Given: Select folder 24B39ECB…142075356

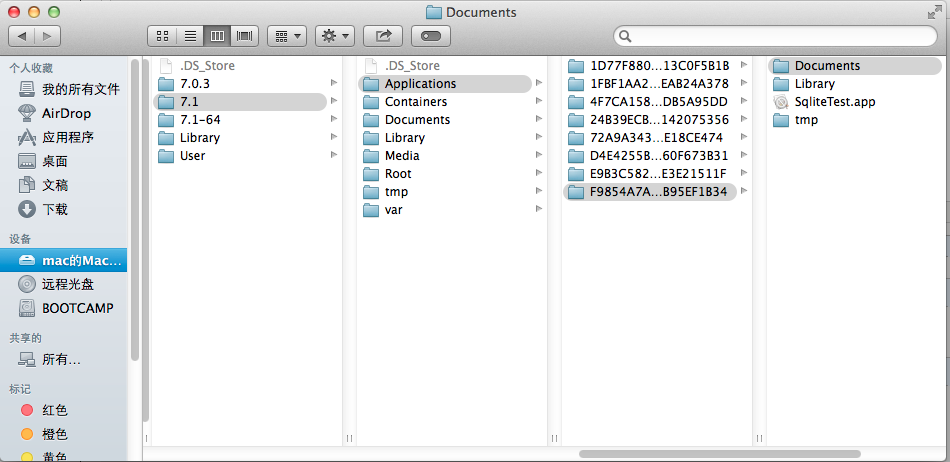Looking at the screenshot, I should click(x=652, y=120).
